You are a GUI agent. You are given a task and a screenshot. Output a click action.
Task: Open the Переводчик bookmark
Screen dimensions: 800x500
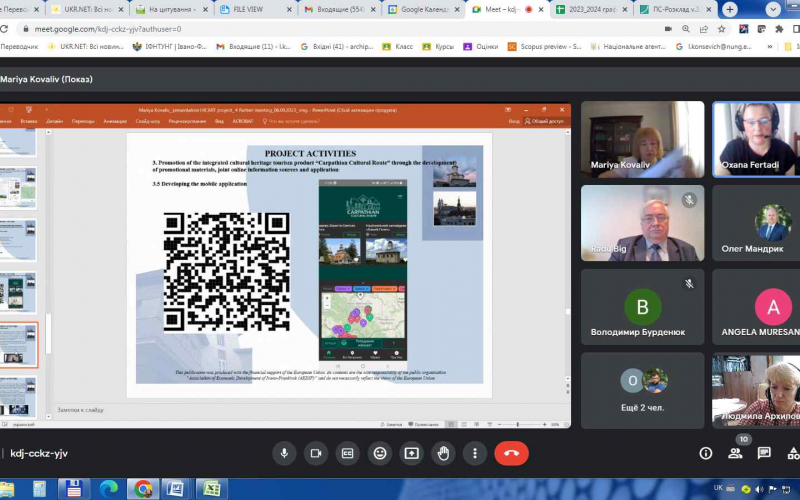click(x=19, y=46)
